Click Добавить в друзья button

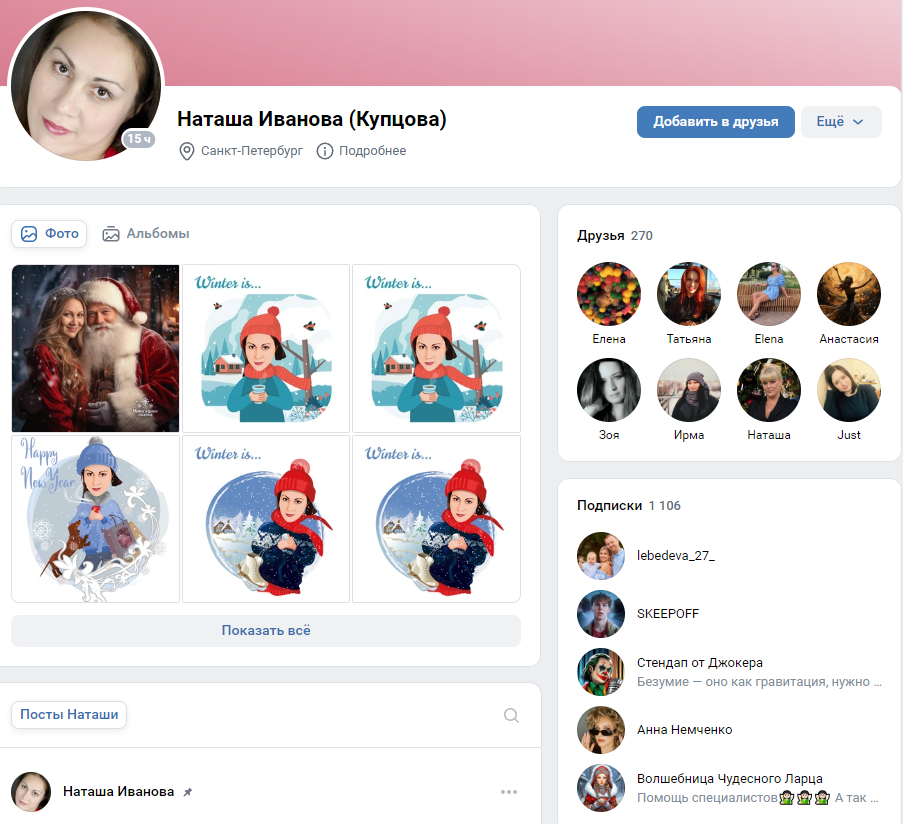(x=716, y=121)
